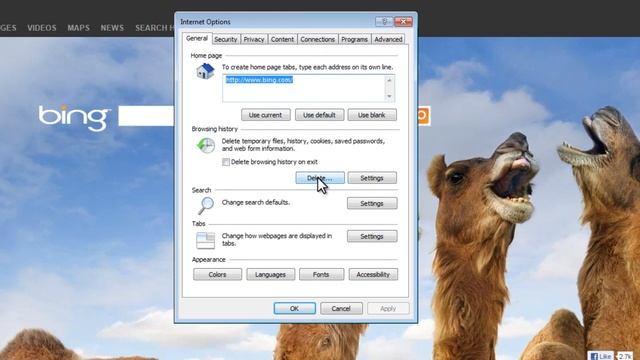Click the Fonts button

click(321, 275)
